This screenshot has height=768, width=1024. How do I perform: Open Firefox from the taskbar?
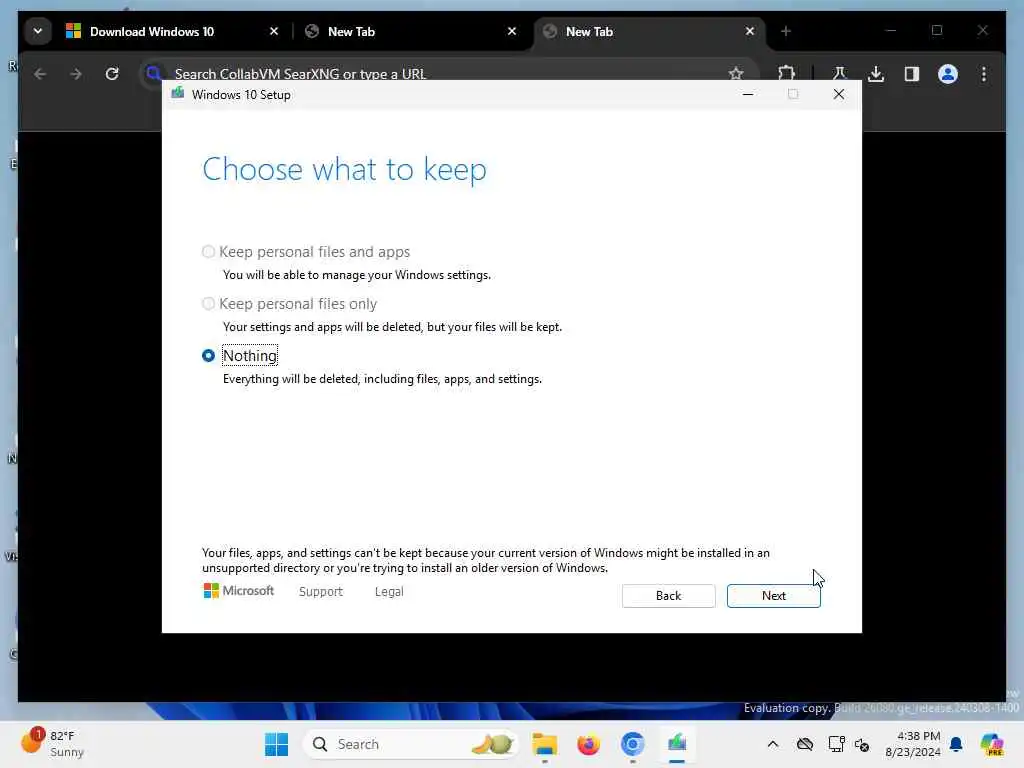point(588,744)
